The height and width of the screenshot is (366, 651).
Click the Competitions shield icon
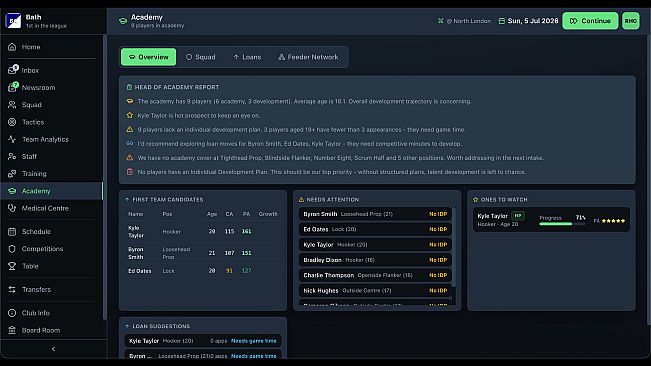(12, 249)
